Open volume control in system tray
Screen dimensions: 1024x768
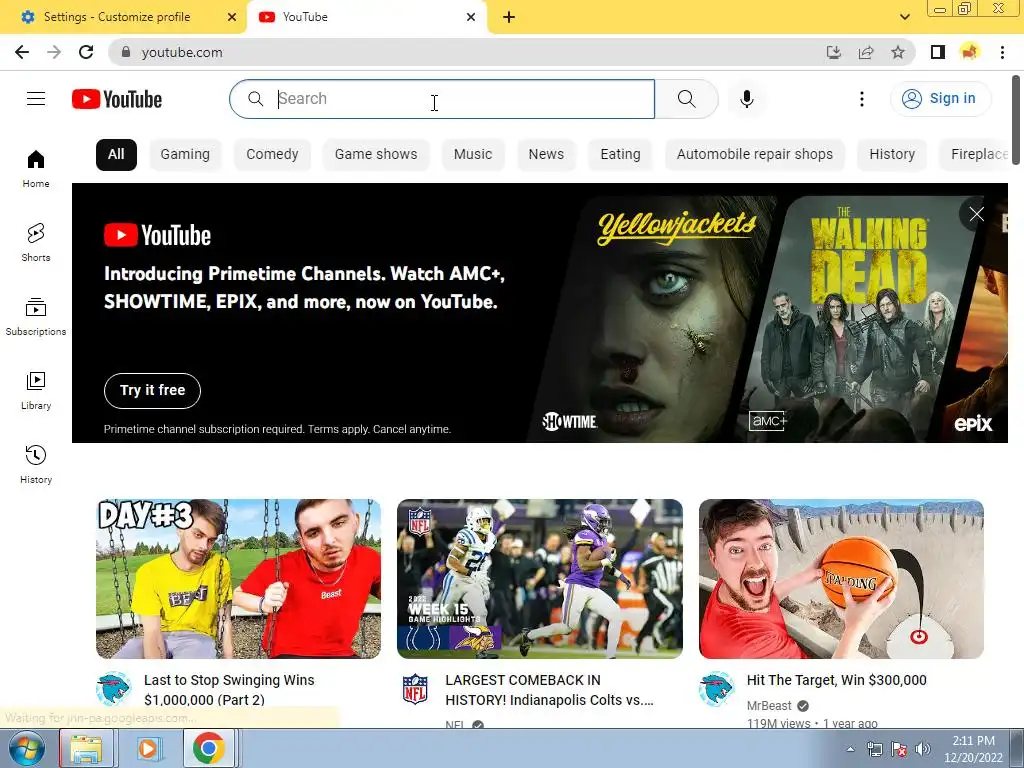923,749
